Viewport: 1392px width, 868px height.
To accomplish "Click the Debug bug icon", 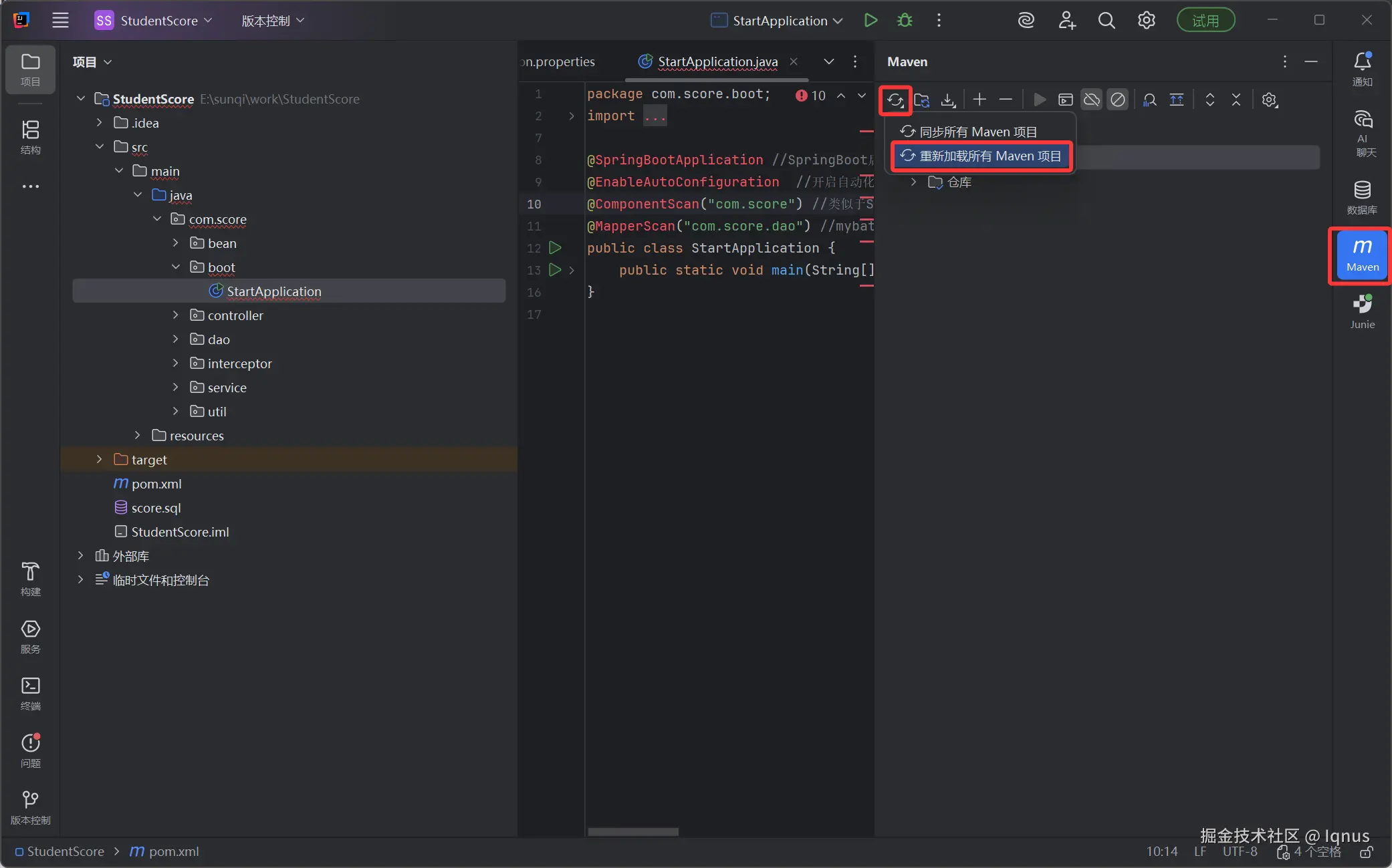I will point(905,21).
